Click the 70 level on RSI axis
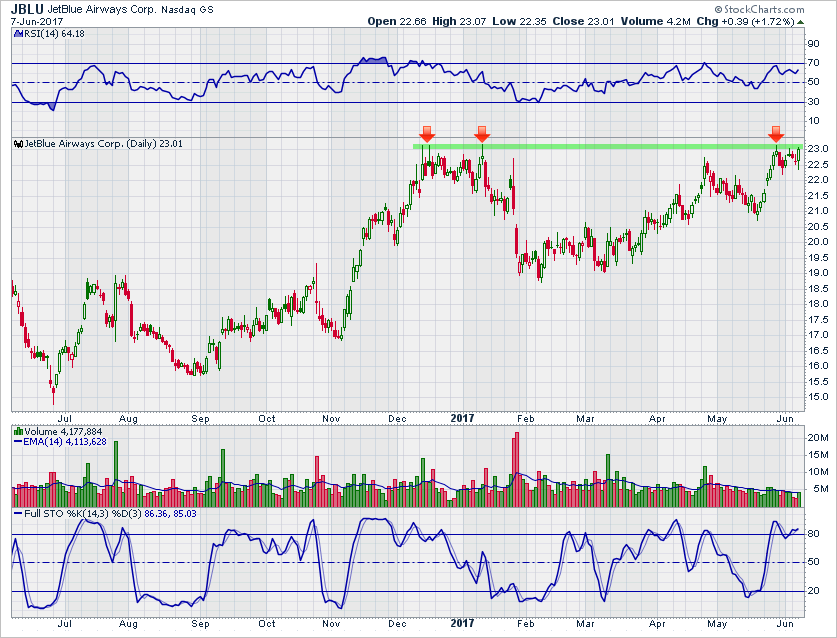The height and width of the screenshot is (638, 837). [814, 64]
